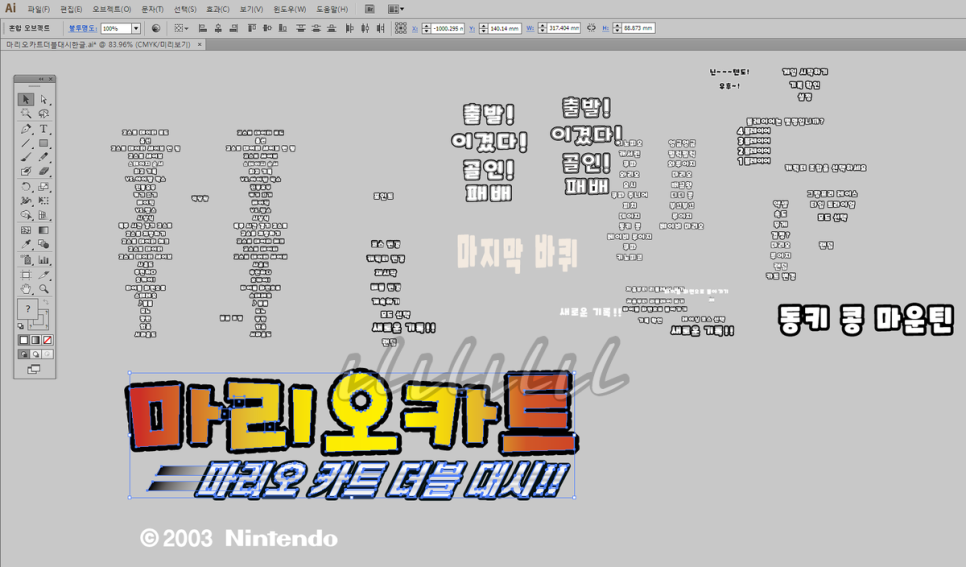Select the Pencil tool
The image size is (966, 567).
(44, 157)
